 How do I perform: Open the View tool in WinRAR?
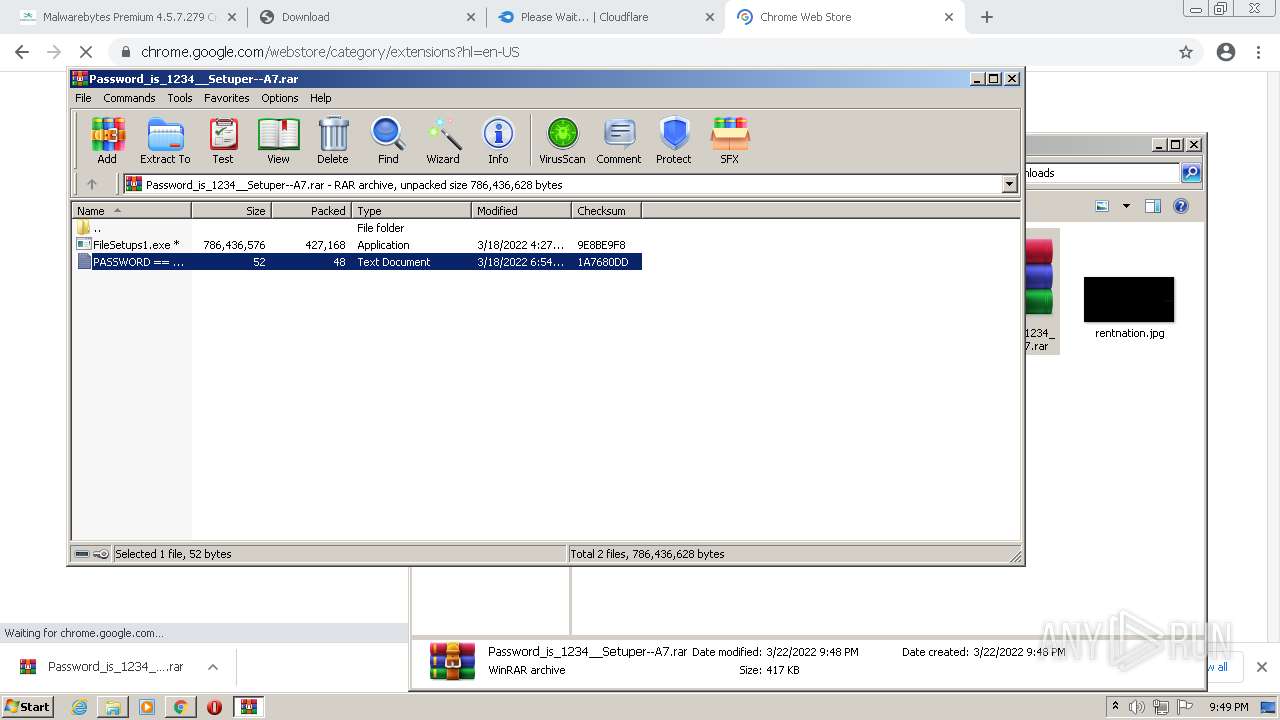click(x=278, y=141)
